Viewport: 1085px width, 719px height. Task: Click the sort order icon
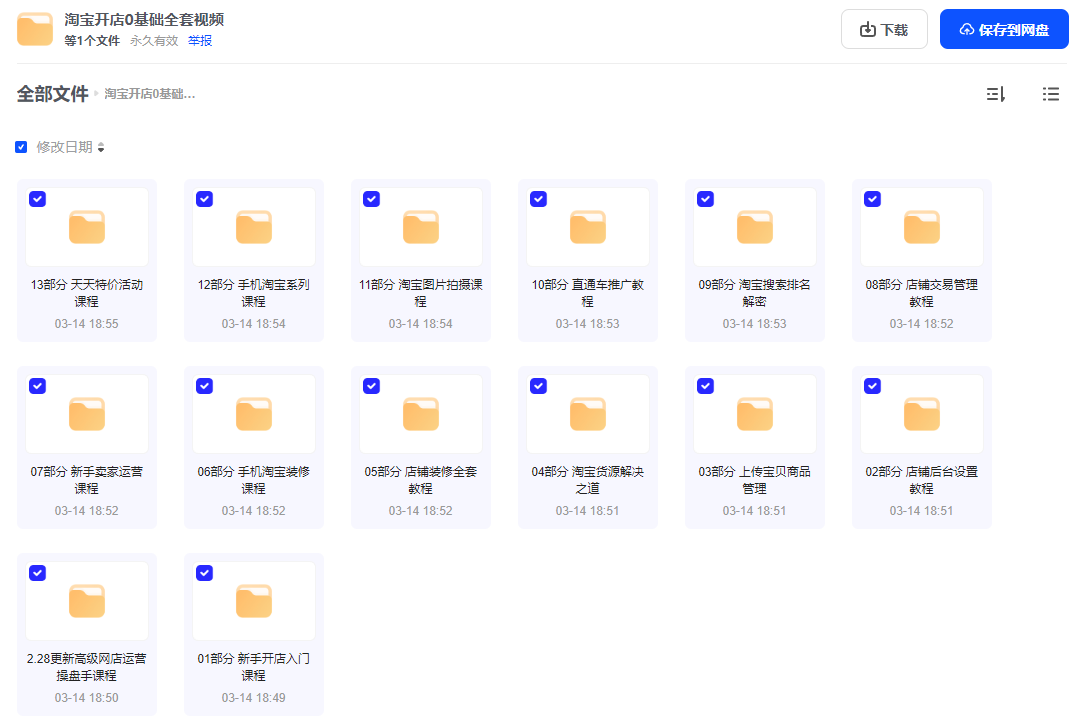click(995, 94)
